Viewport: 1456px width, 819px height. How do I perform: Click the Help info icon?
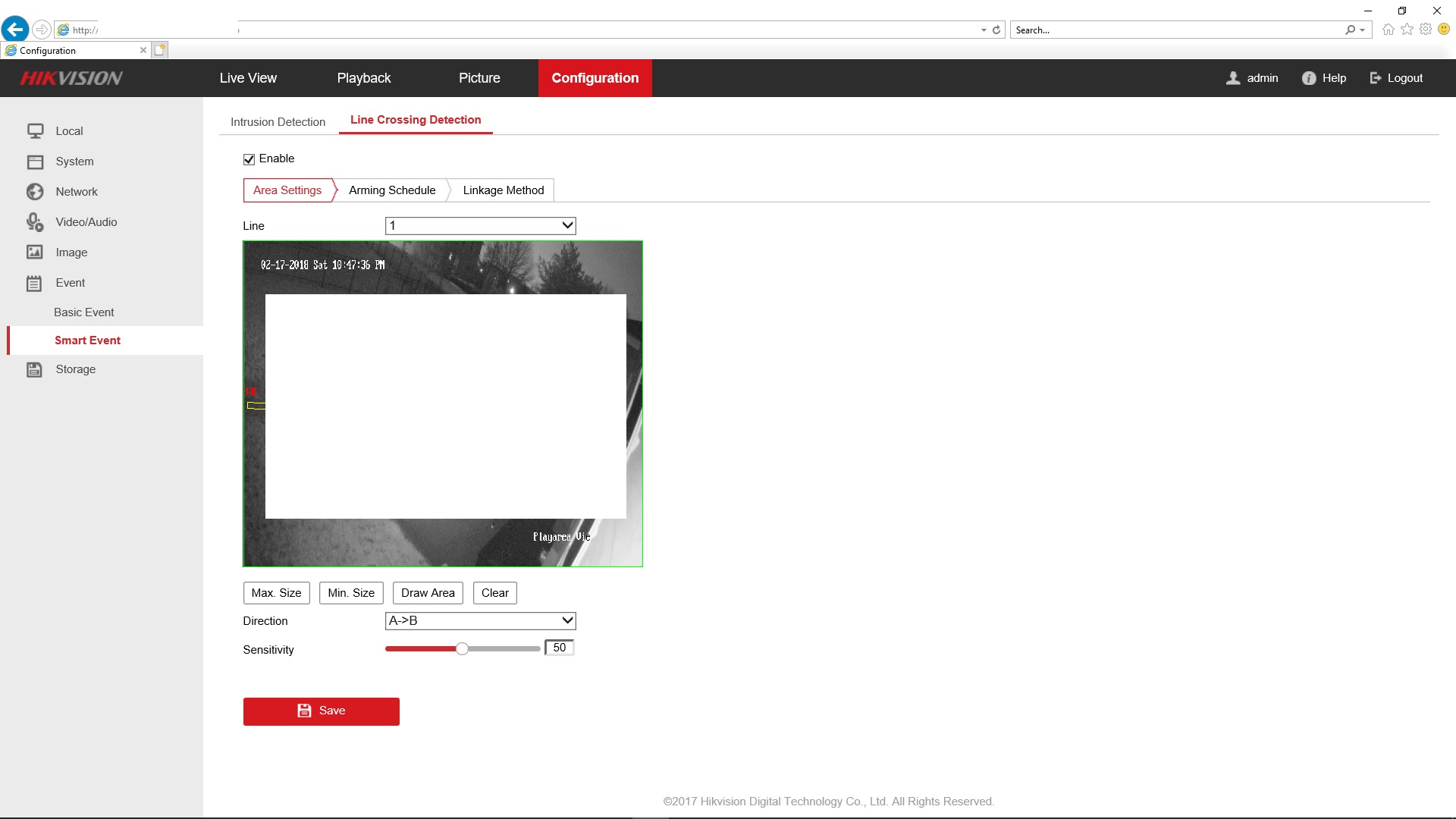pos(1309,78)
